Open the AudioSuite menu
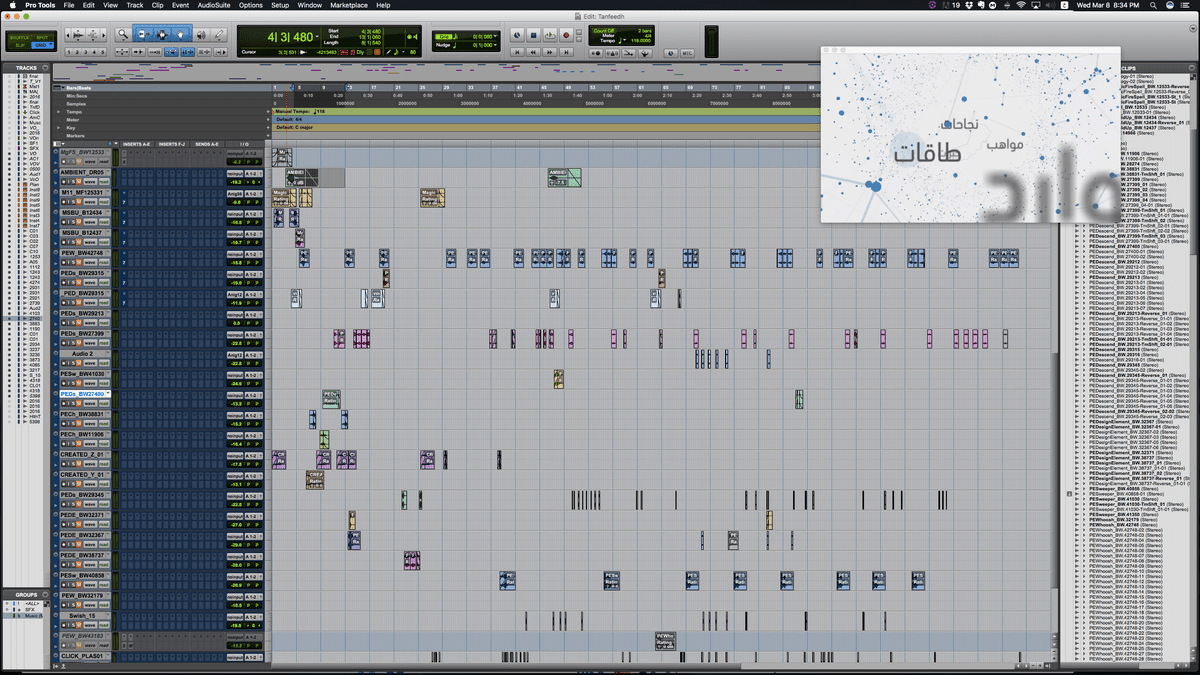Screen dimensions: 1200x675 point(212,5)
